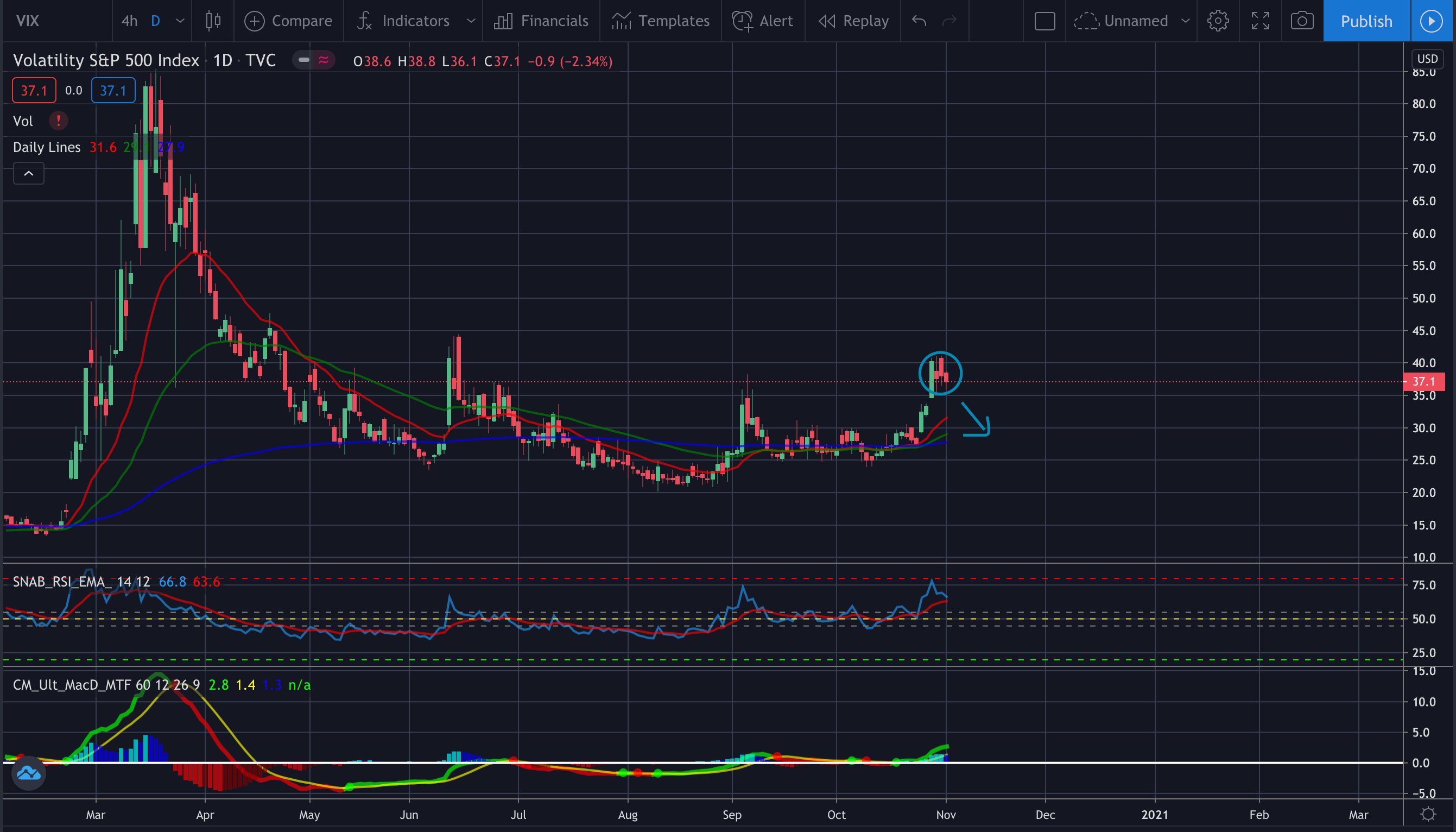Viewport: 1456px width, 832px height.
Task: Select the D daily timeframe
Action: click(x=155, y=21)
